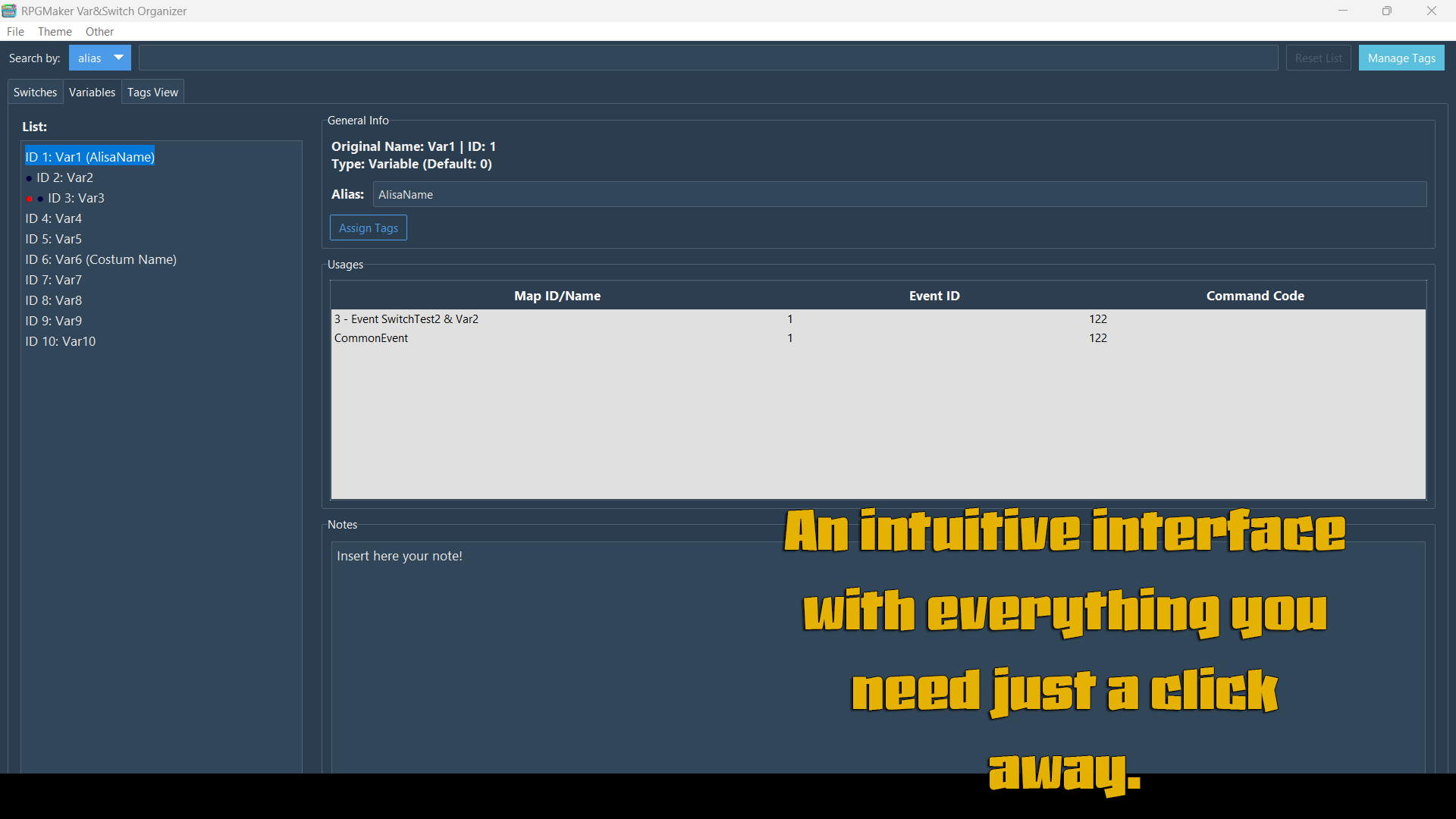Select usage row Event SwitchTest2 & Var2
Screen dimensions: 1456x819
click(x=878, y=319)
